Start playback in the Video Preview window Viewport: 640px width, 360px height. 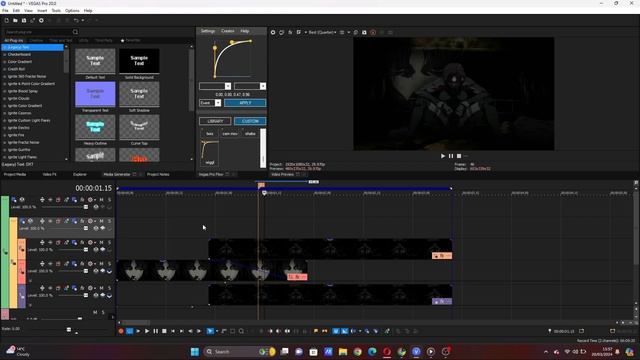pos(443,156)
